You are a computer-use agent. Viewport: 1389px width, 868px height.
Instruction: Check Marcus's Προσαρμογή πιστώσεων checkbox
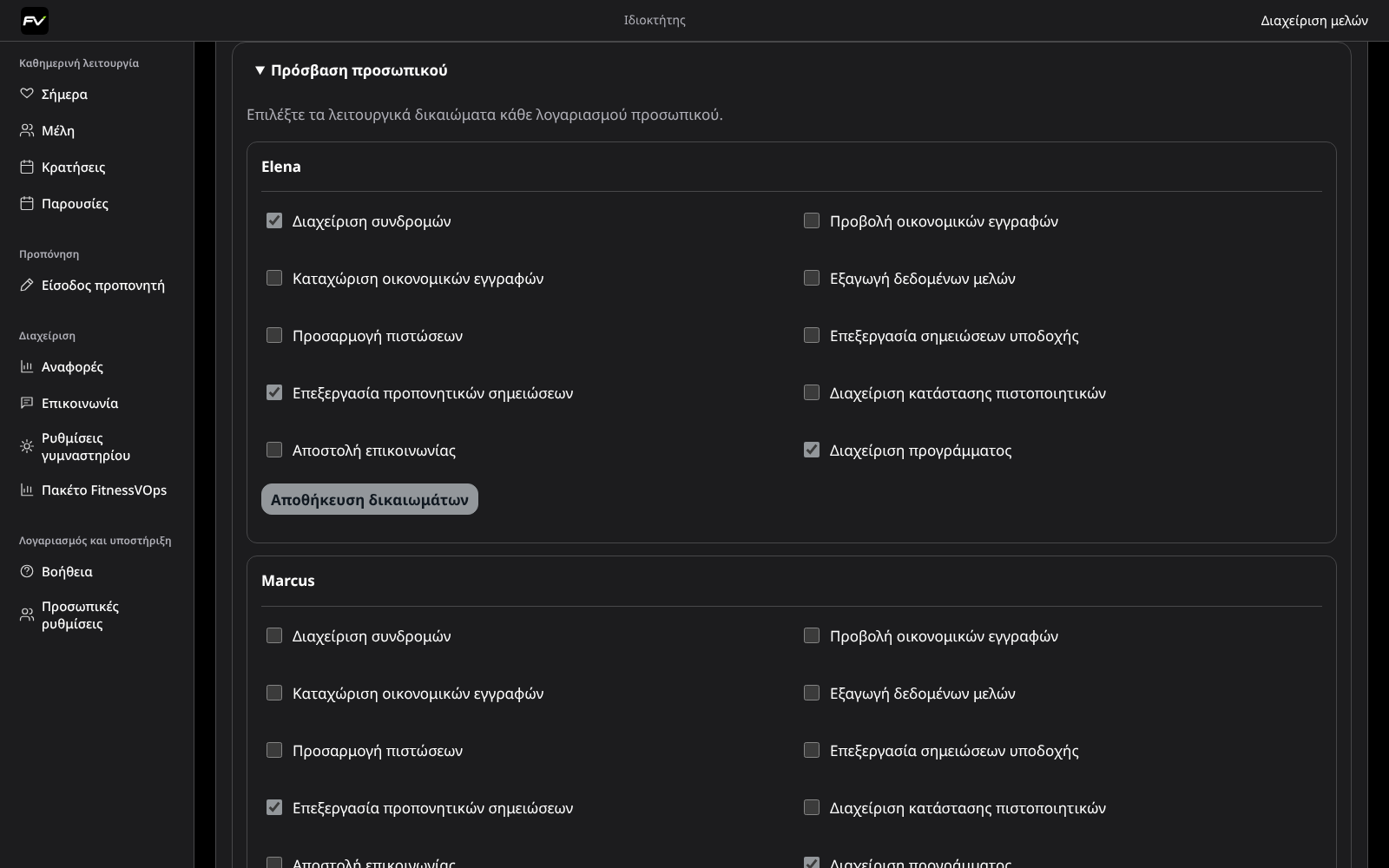pos(274,750)
